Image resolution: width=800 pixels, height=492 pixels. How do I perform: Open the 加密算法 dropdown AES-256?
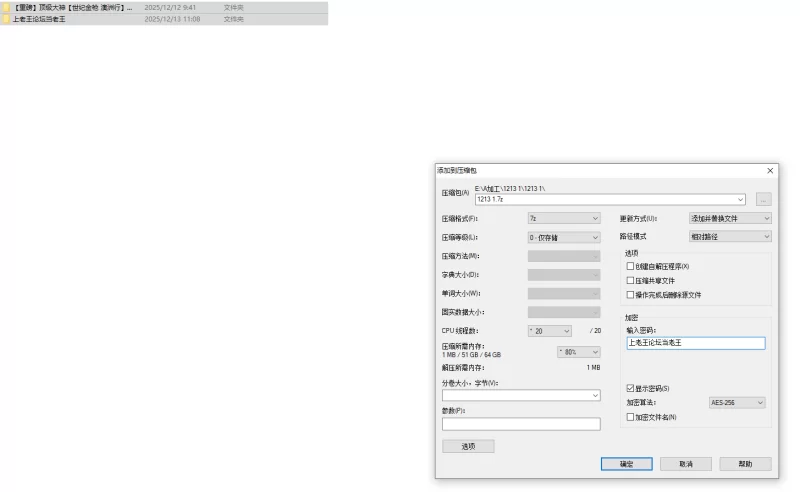point(737,403)
